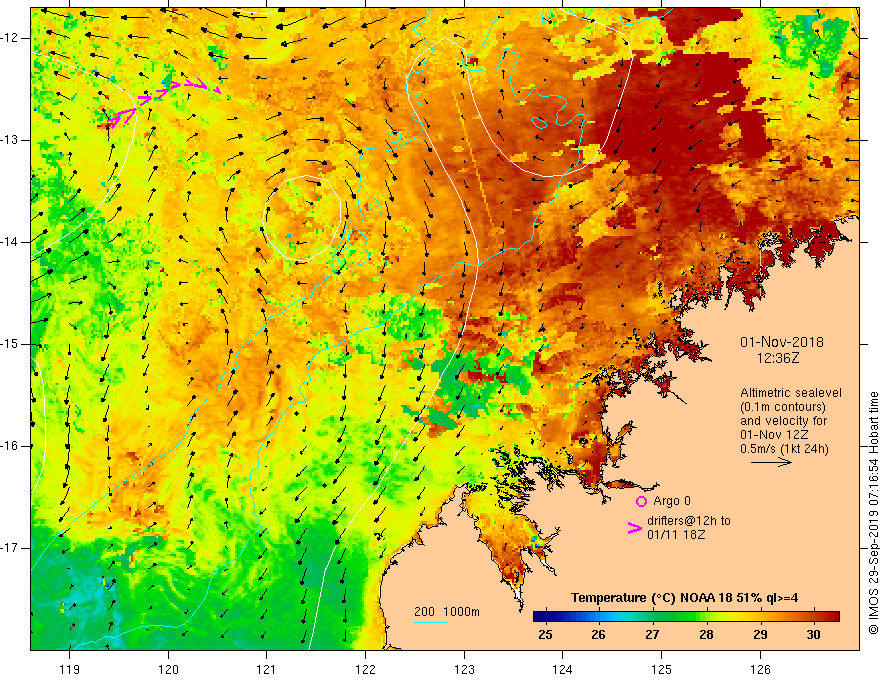Click the color bar label '28'
Screen dimensions: 880x680
pyautogui.click(x=706, y=635)
